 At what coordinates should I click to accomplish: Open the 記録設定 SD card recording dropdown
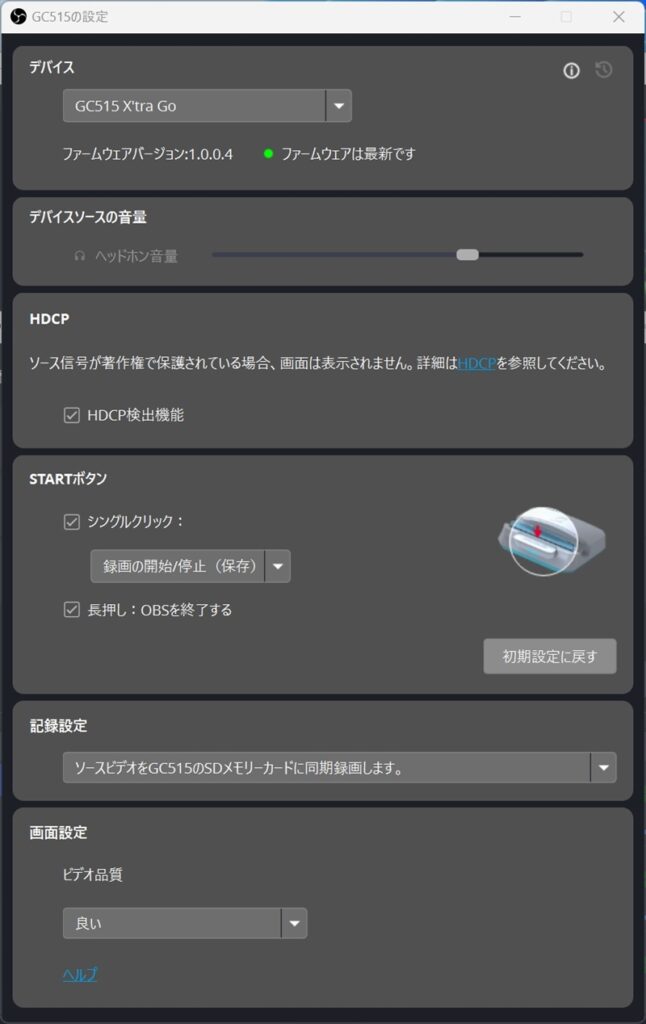click(340, 768)
